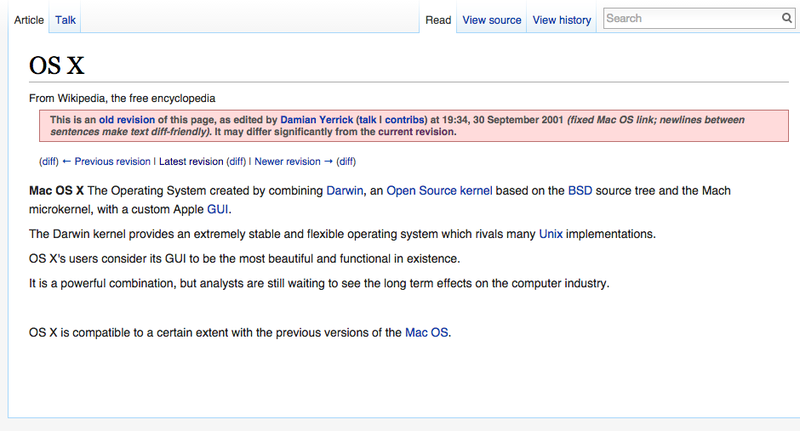This screenshot has width=800, height=431.
Task: Click the 'It is a powerful combination' sentence
Action: click(319, 284)
